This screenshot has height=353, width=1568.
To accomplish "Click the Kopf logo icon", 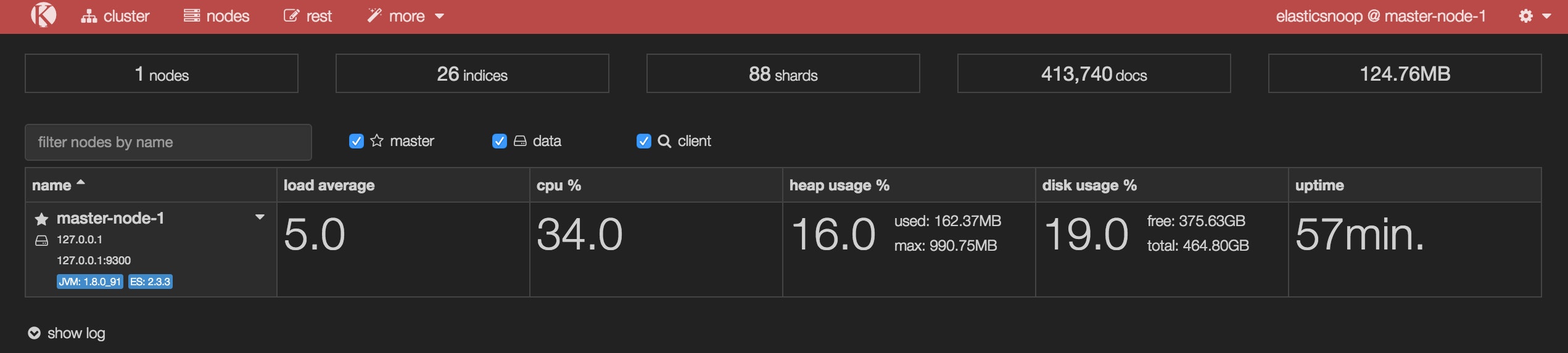I will coord(44,15).
